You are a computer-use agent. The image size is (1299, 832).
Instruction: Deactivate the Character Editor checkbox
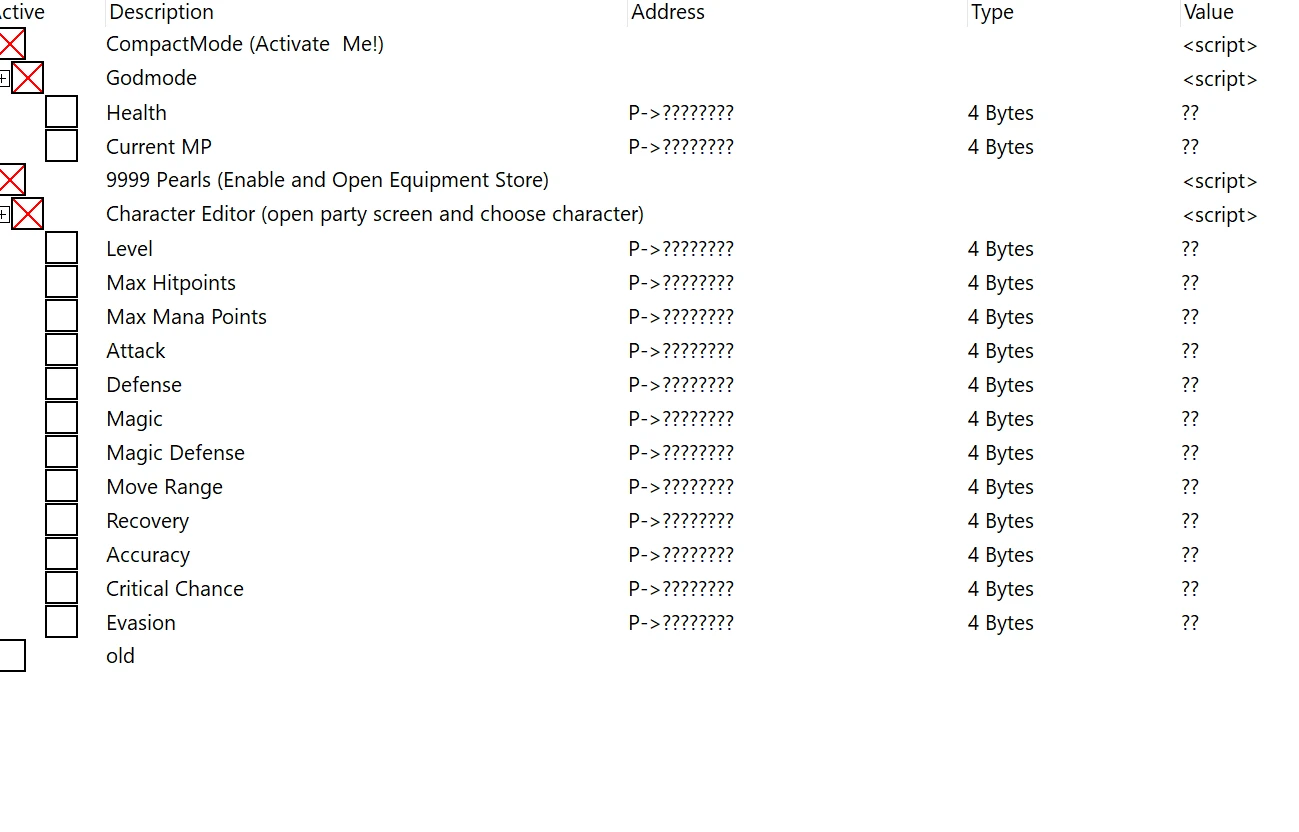27,214
